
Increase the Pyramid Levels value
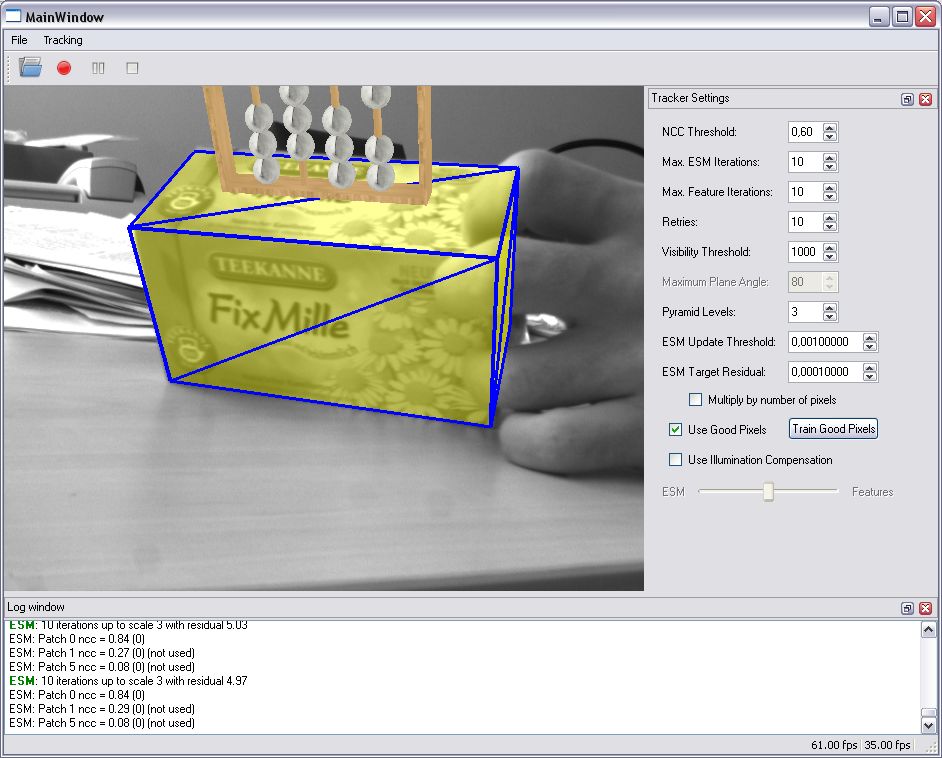[x=830, y=308]
